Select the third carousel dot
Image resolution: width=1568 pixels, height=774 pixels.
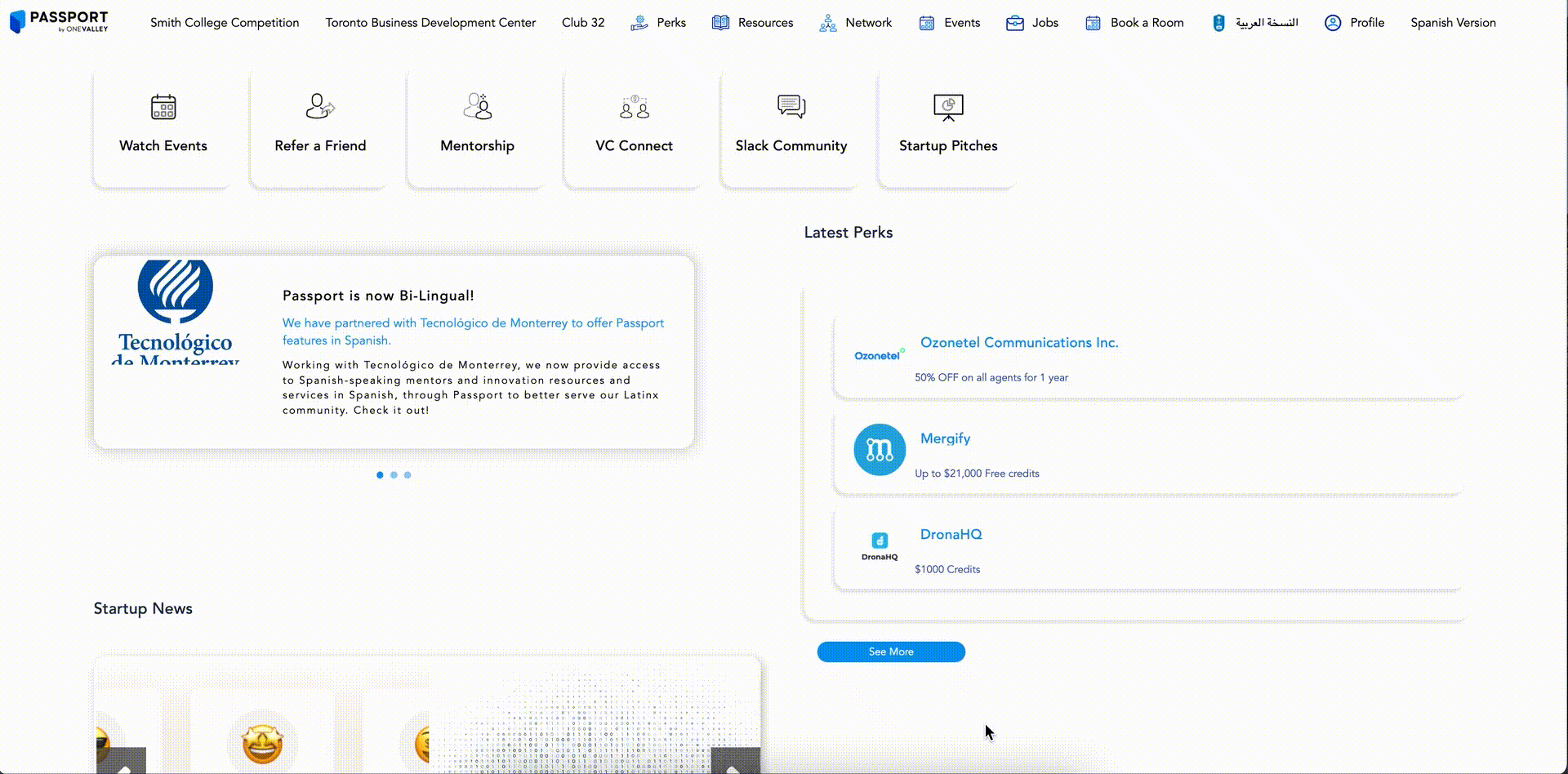click(x=408, y=475)
